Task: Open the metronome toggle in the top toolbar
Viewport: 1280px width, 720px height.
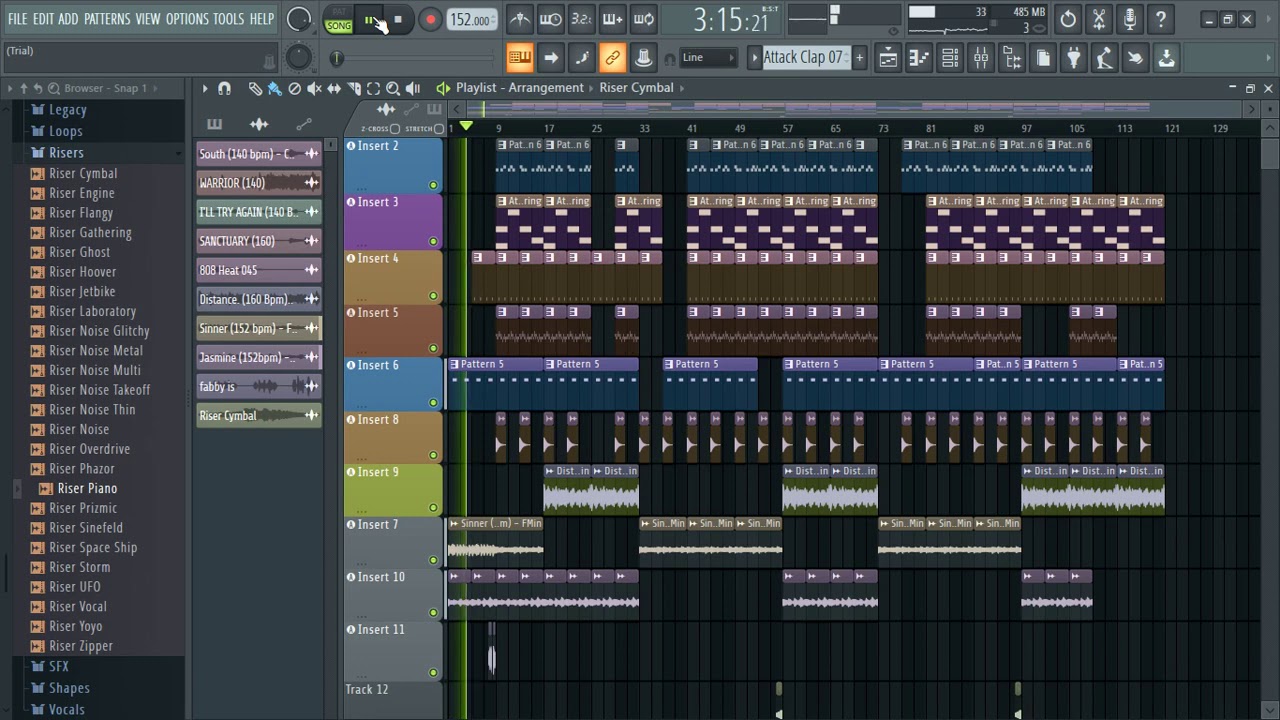Action: pos(520,19)
